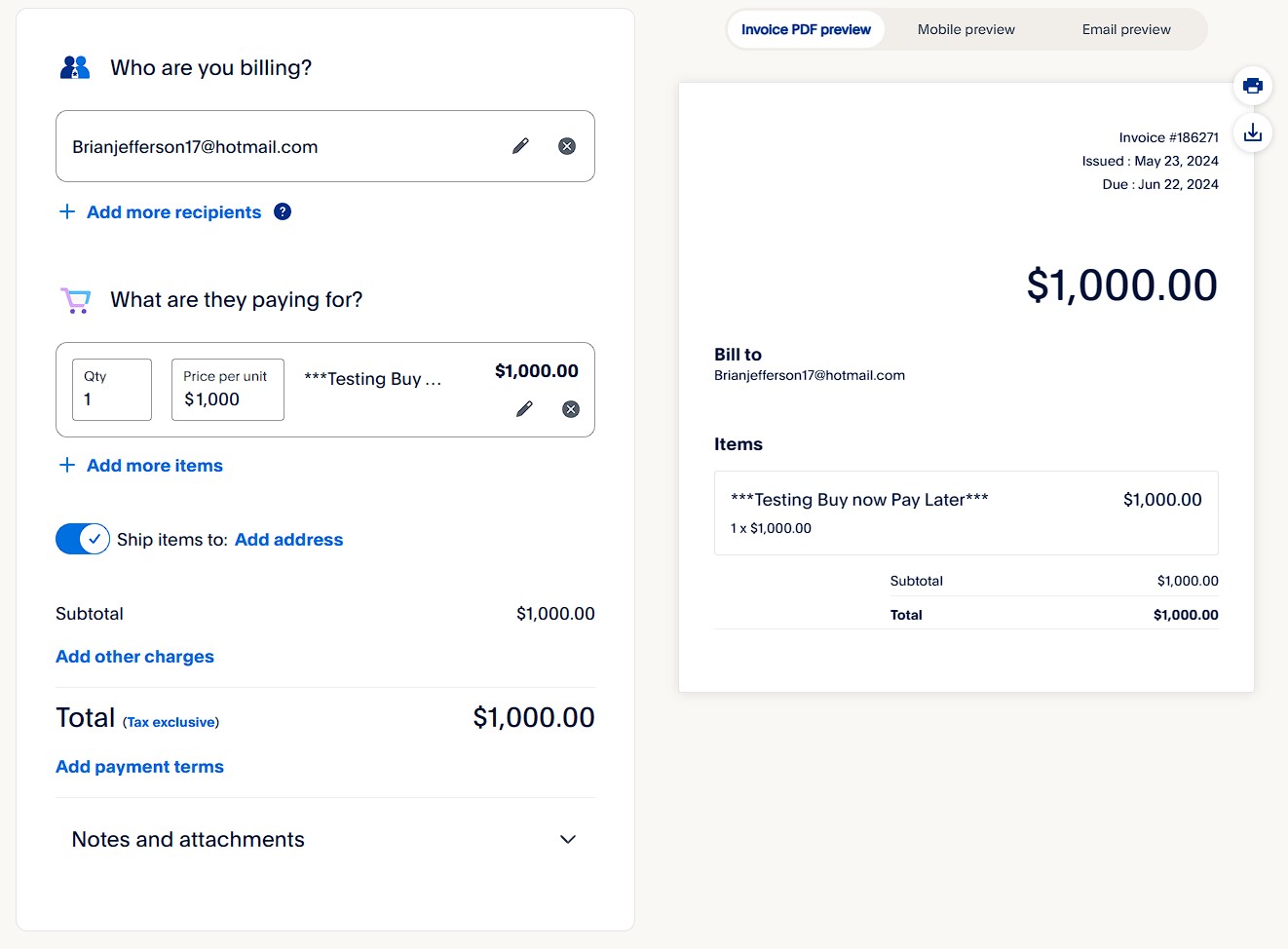This screenshot has width=1288, height=949.
Task: Click the print invoice icon
Action: coord(1253,86)
